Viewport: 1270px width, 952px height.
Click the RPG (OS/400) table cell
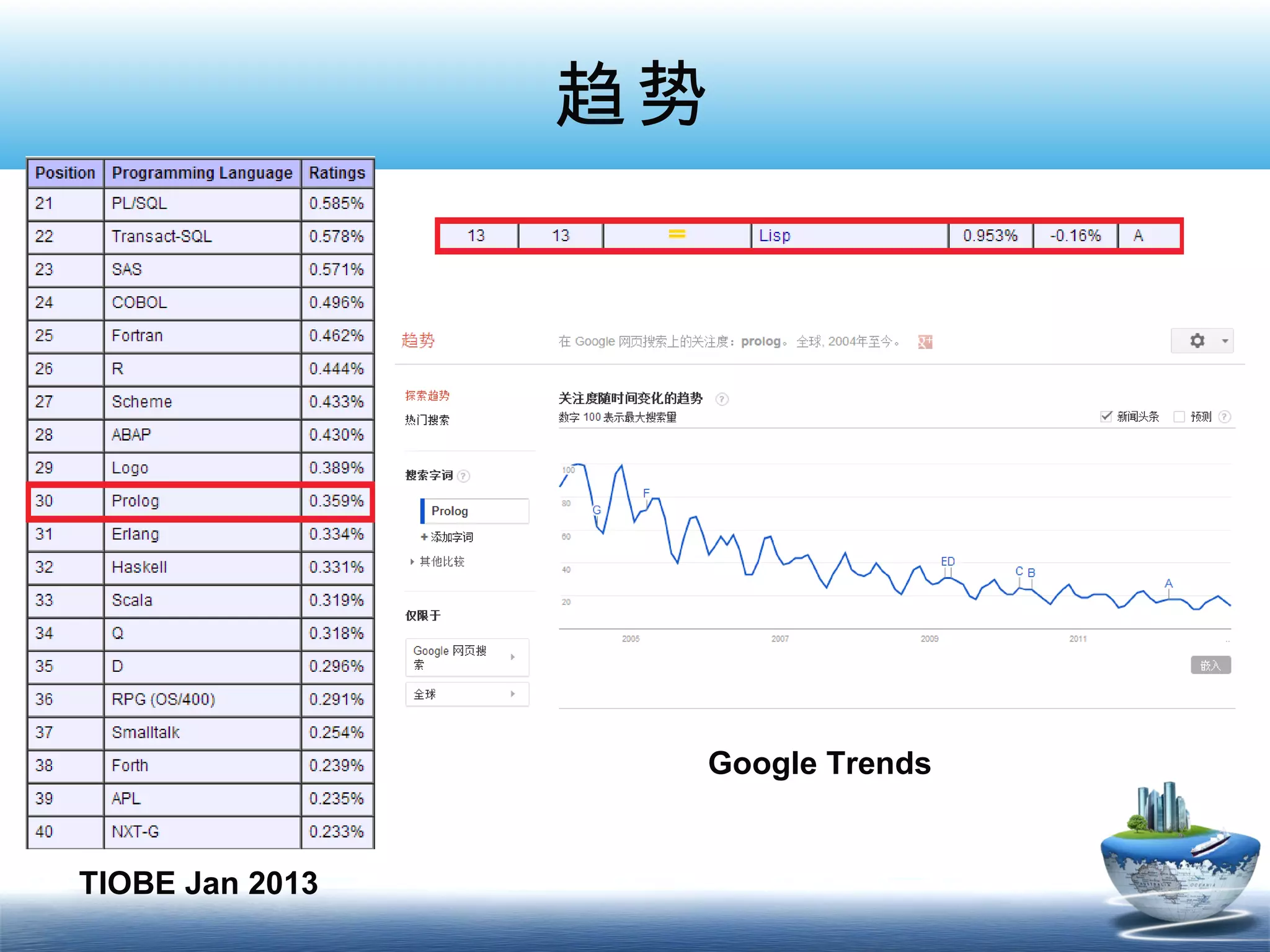coord(202,700)
